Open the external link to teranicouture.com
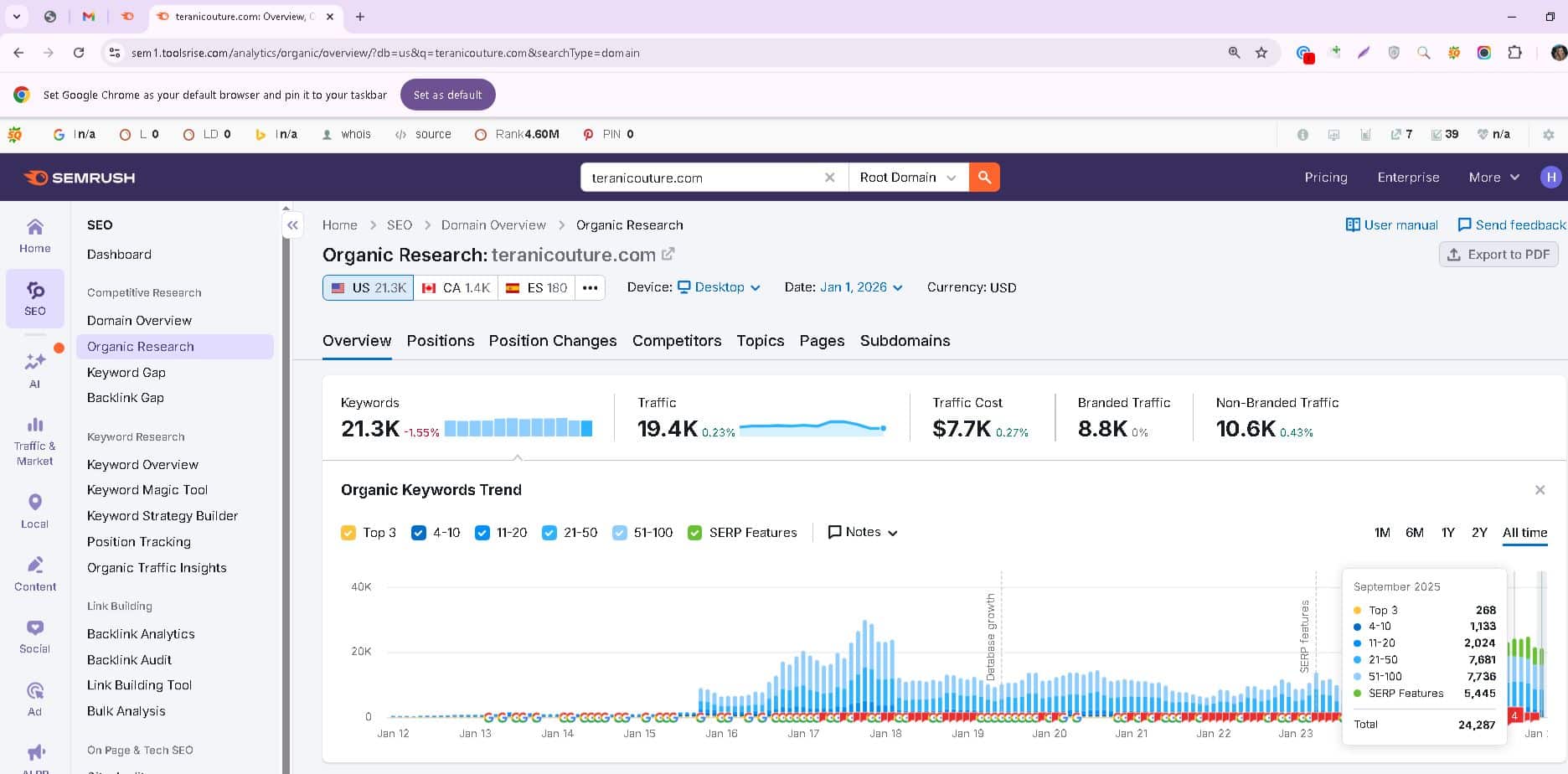Viewport: 1568px width, 774px height. 668,254
